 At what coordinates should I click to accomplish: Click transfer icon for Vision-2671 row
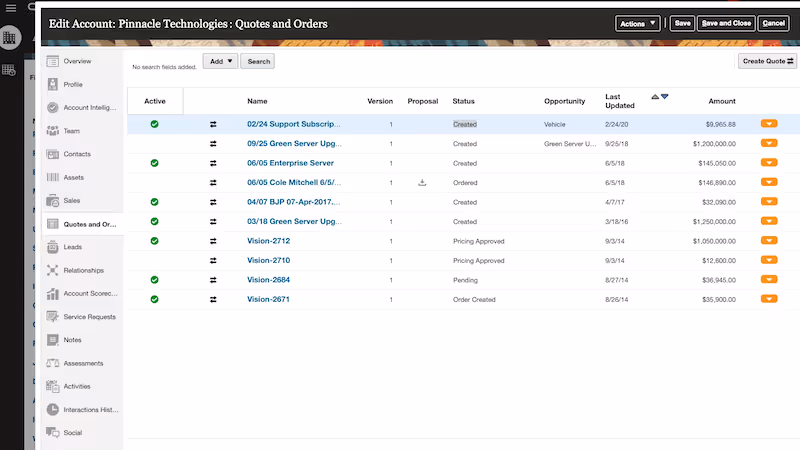(213, 299)
